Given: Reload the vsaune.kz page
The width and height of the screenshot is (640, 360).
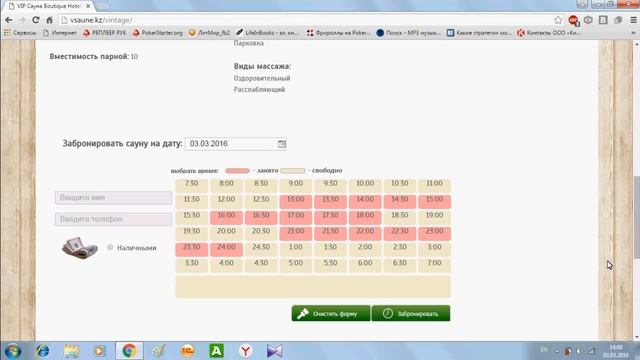Looking at the screenshot, I should click(x=36, y=20).
